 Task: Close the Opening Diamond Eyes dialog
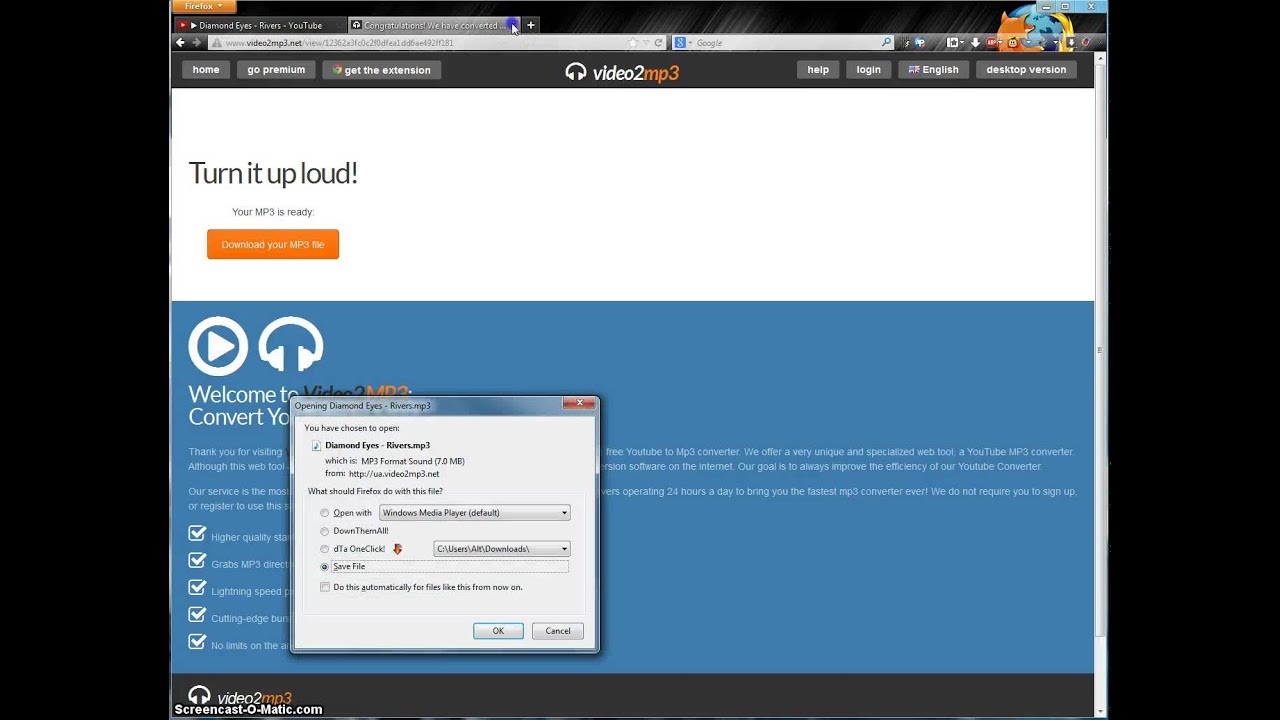pyautogui.click(x=579, y=403)
